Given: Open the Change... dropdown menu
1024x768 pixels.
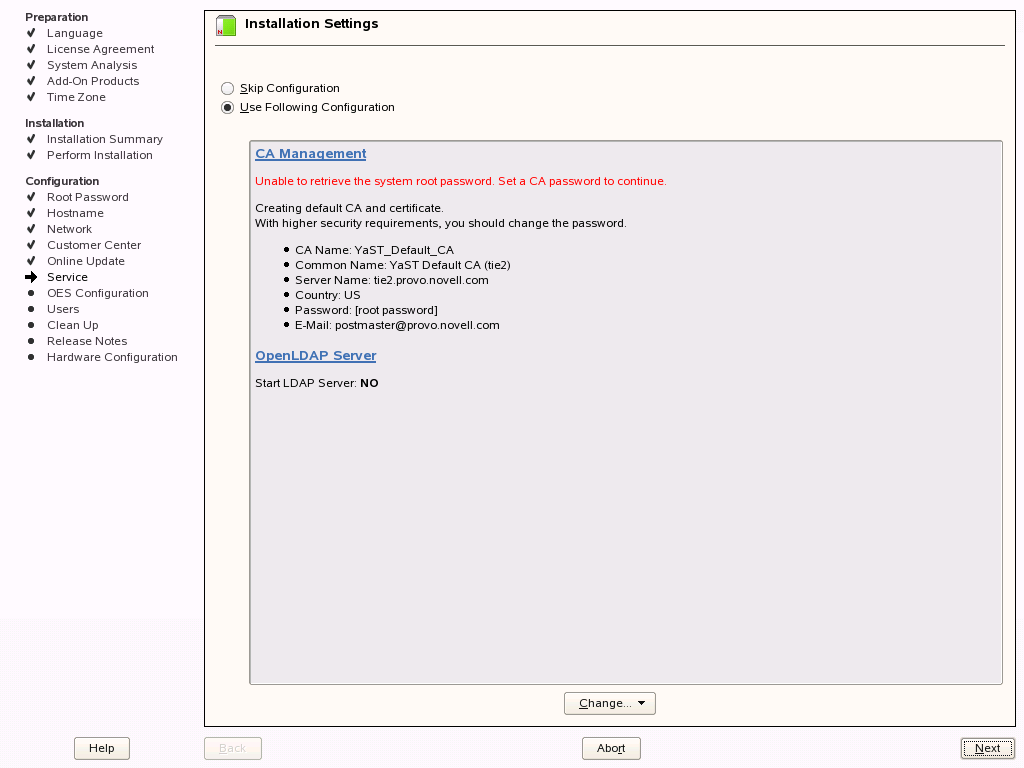Looking at the screenshot, I should (609, 703).
